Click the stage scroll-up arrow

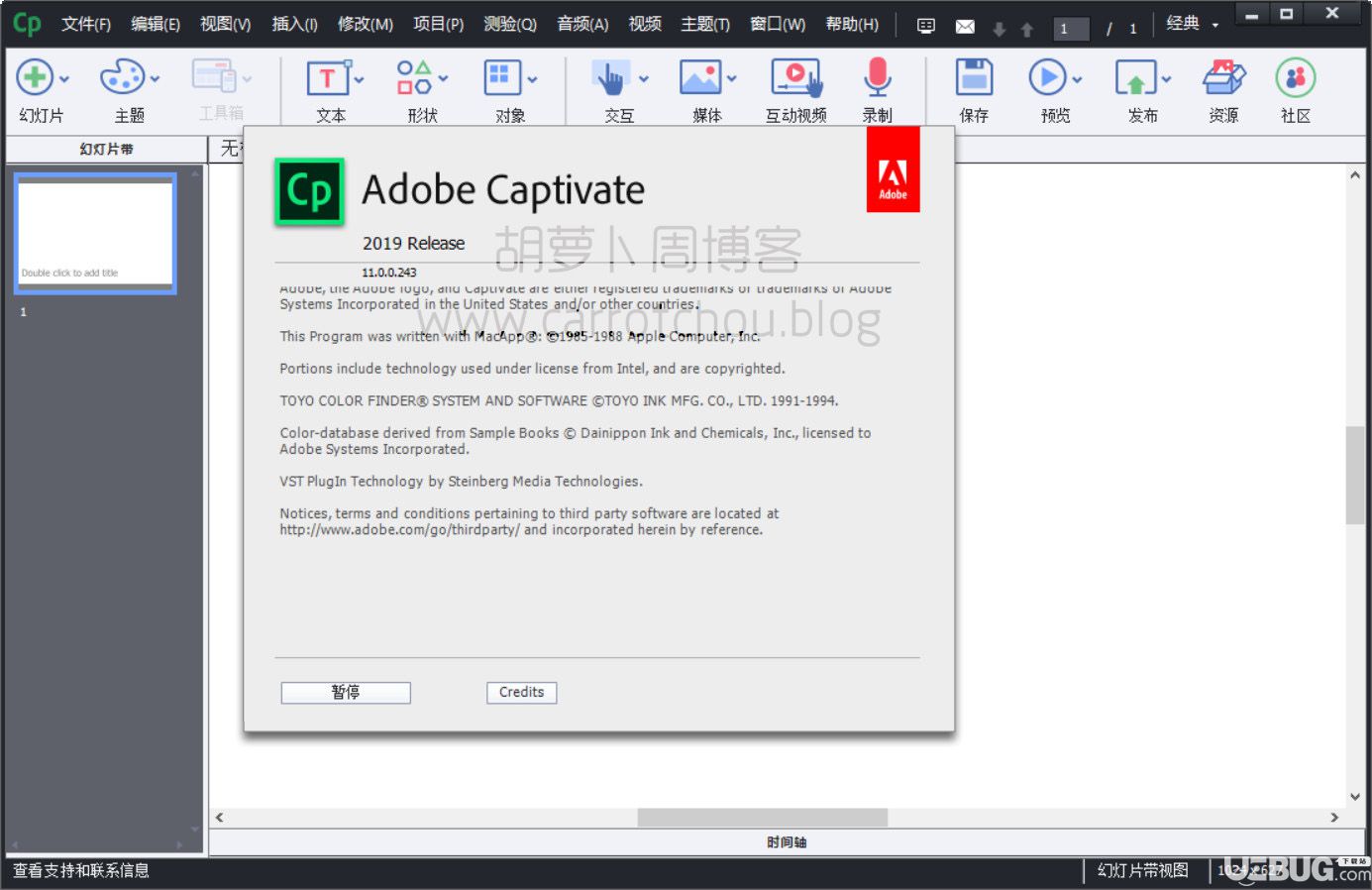pyautogui.click(x=1354, y=175)
